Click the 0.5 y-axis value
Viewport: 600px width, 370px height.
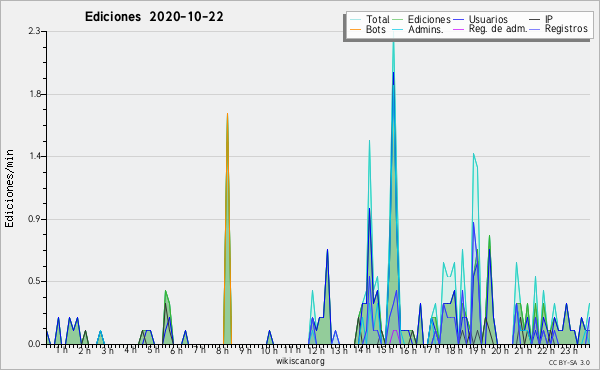pos(34,281)
